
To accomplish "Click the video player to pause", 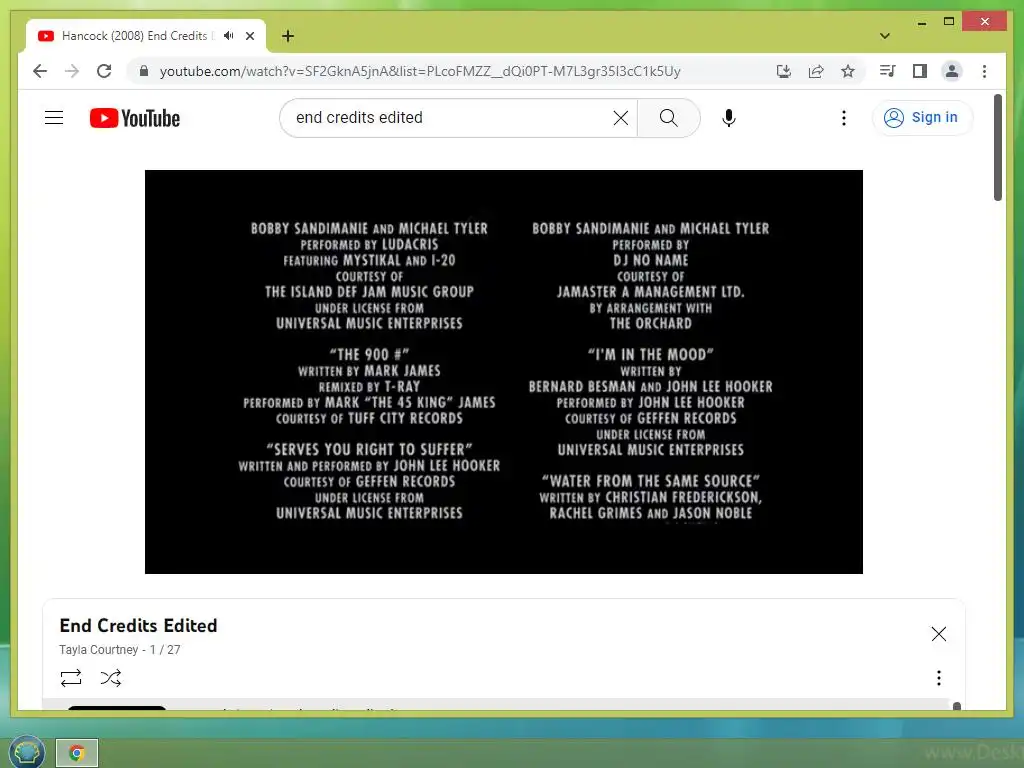I will coord(504,372).
